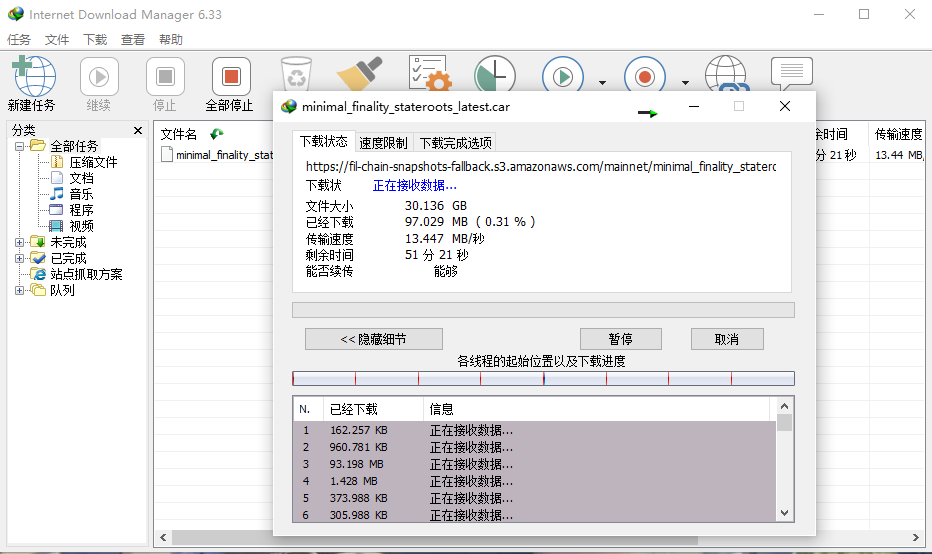Viewport: 932px width, 554px height.
Task: Click the 暂停 button
Action: (x=620, y=339)
